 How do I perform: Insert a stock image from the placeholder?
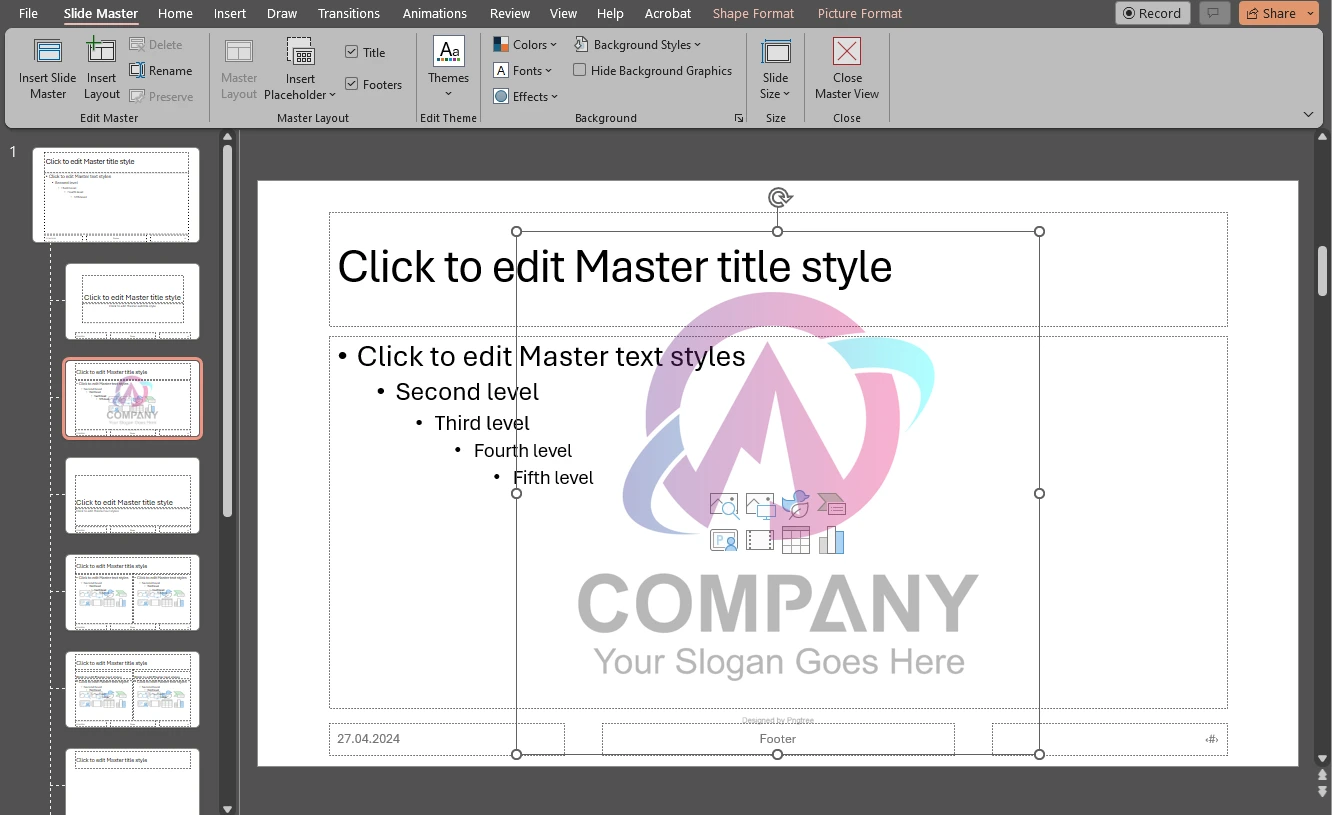coord(724,505)
